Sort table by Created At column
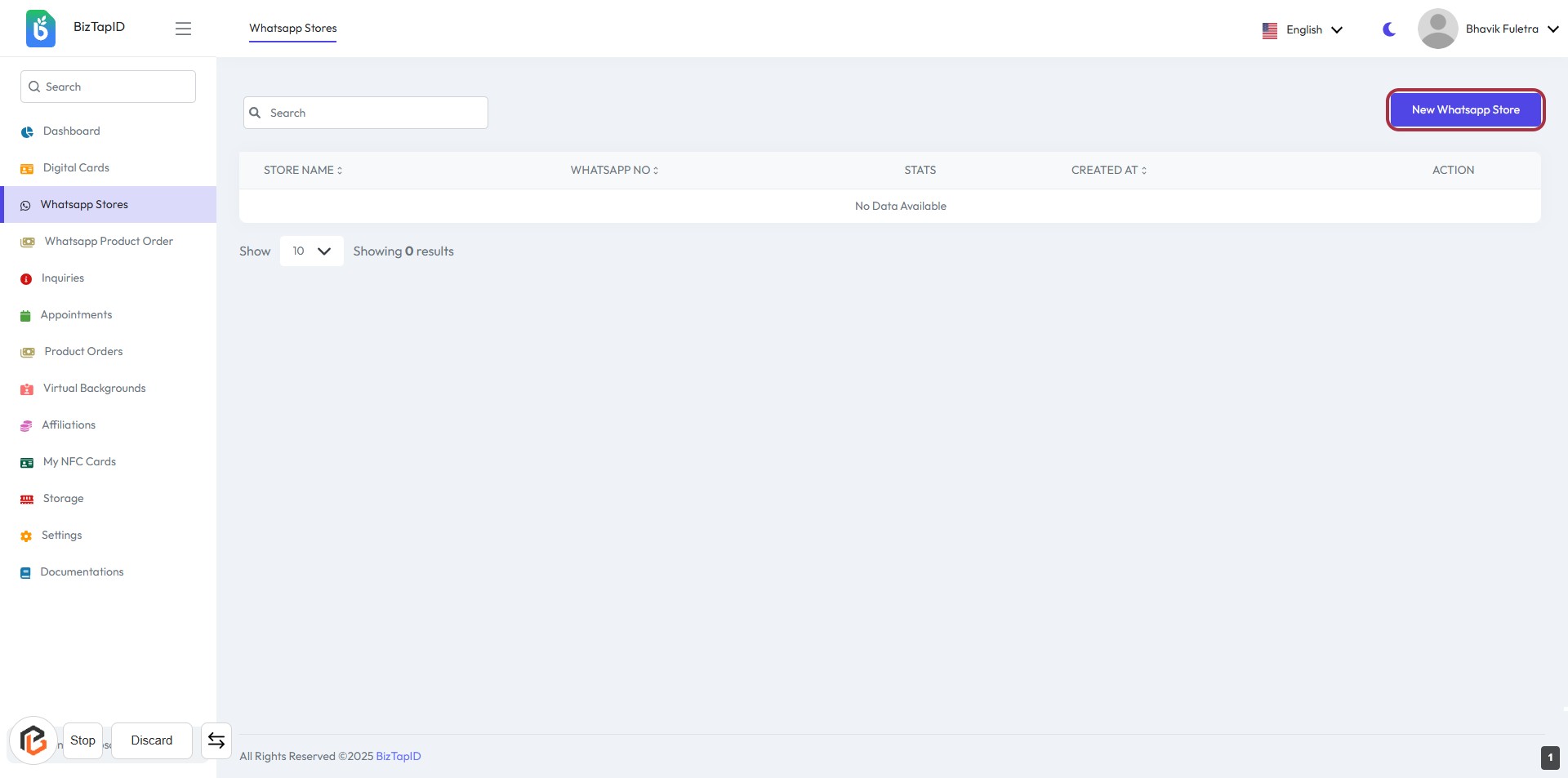Viewport: 1568px width, 778px height. (x=1108, y=171)
